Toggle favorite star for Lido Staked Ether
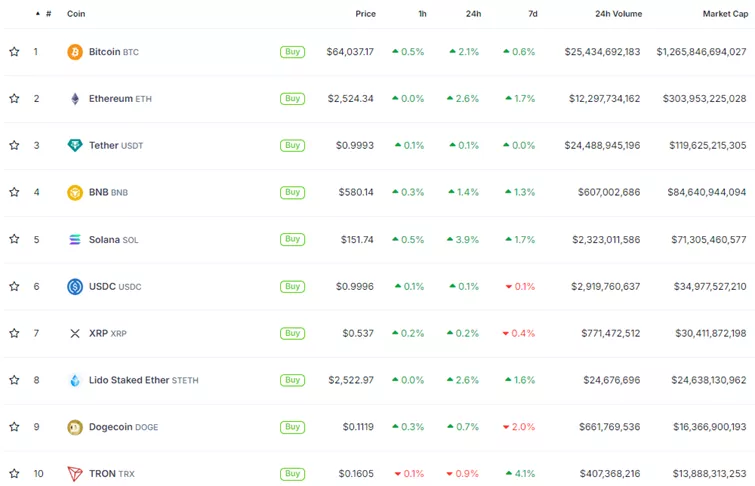 click(14, 380)
